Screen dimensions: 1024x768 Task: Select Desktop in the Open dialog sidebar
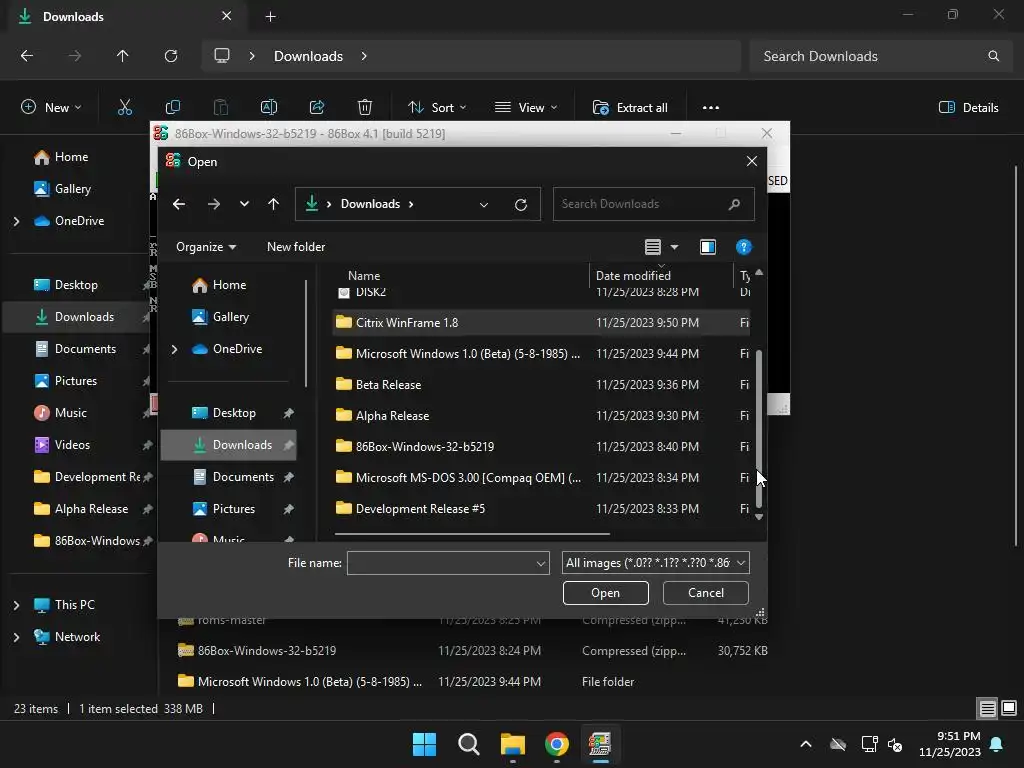coord(233,413)
